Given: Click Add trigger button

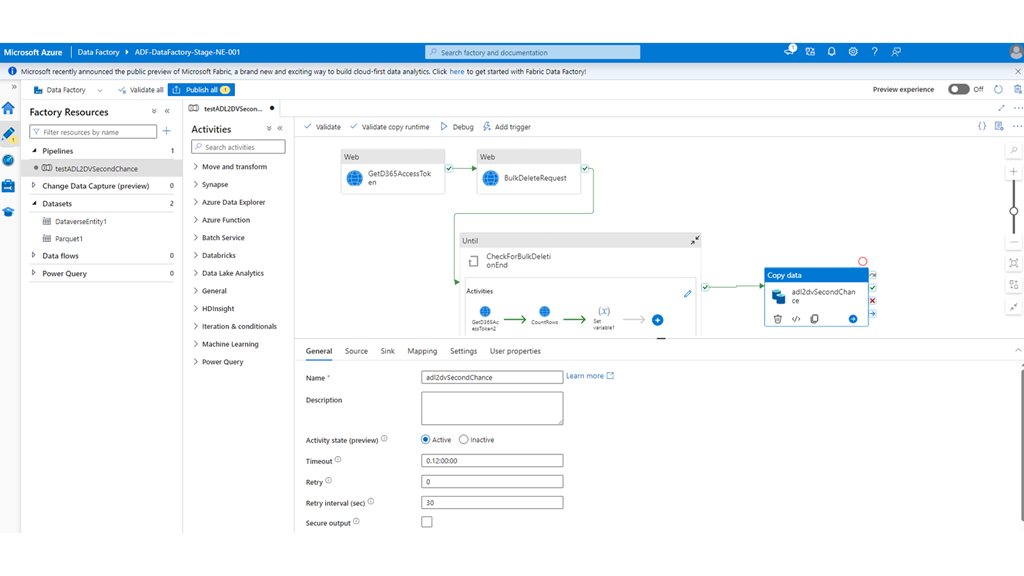Looking at the screenshot, I should coord(507,127).
